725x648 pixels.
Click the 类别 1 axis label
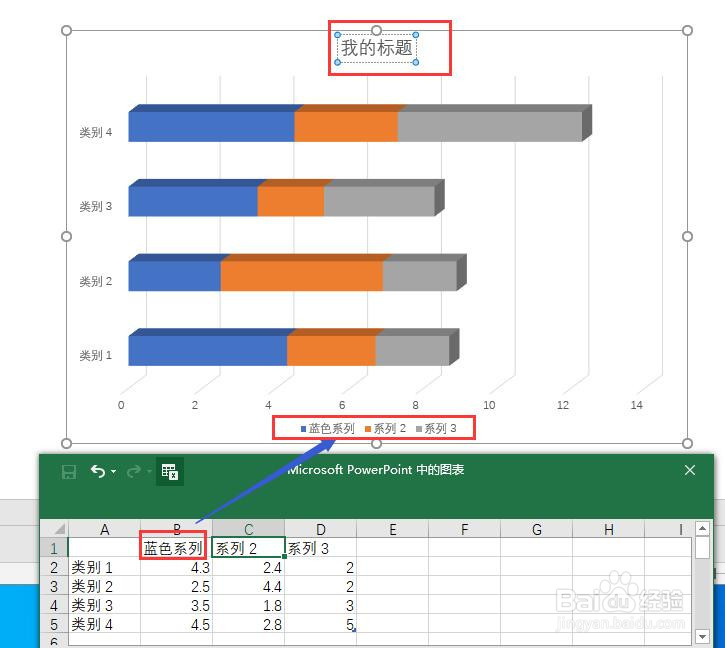[96, 355]
